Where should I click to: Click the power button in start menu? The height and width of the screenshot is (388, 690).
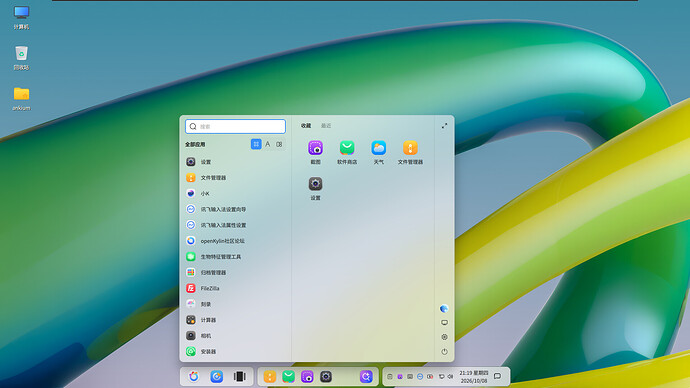coord(444,351)
